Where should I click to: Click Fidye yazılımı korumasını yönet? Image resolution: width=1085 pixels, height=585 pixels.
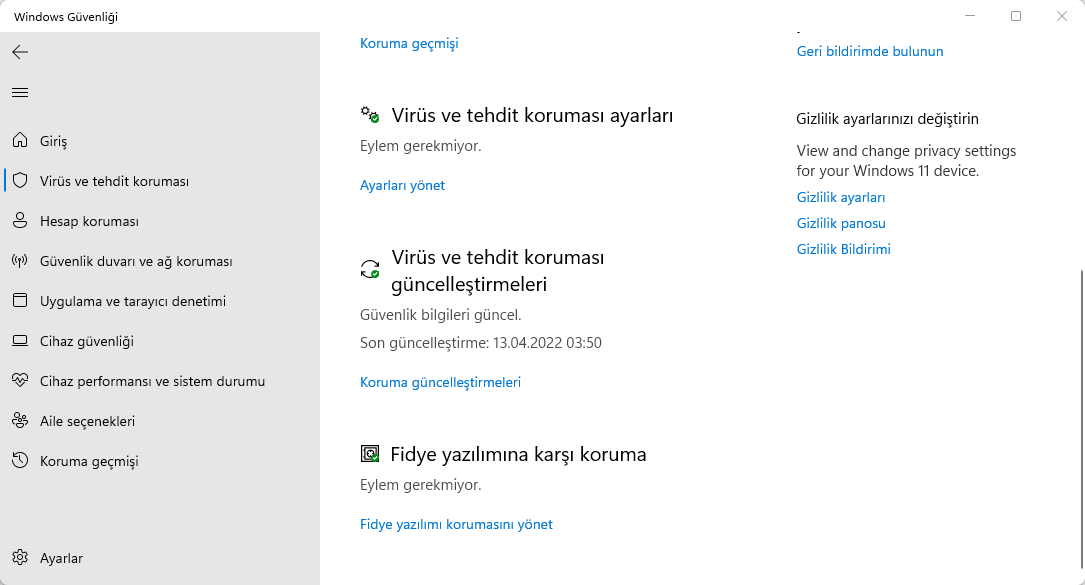(456, 524)
